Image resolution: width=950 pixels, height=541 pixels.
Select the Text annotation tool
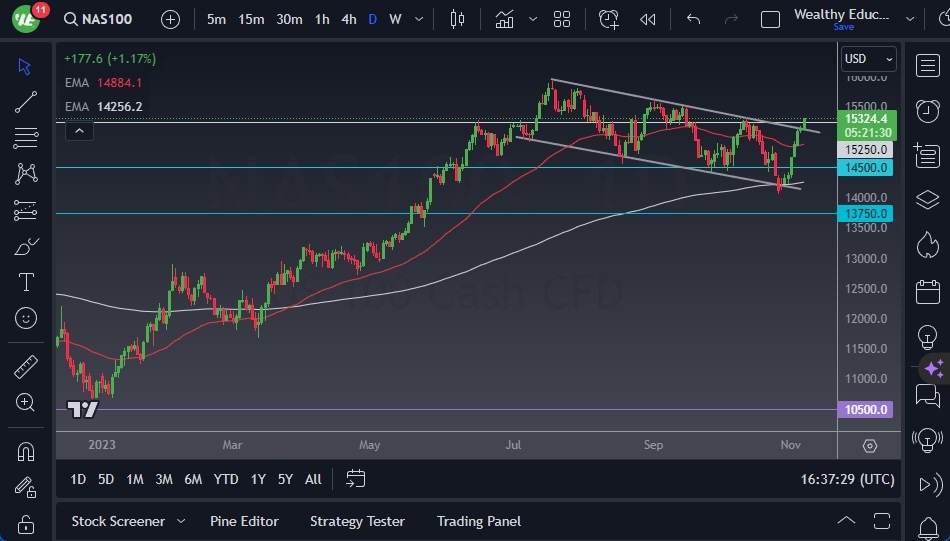point(27,282)
